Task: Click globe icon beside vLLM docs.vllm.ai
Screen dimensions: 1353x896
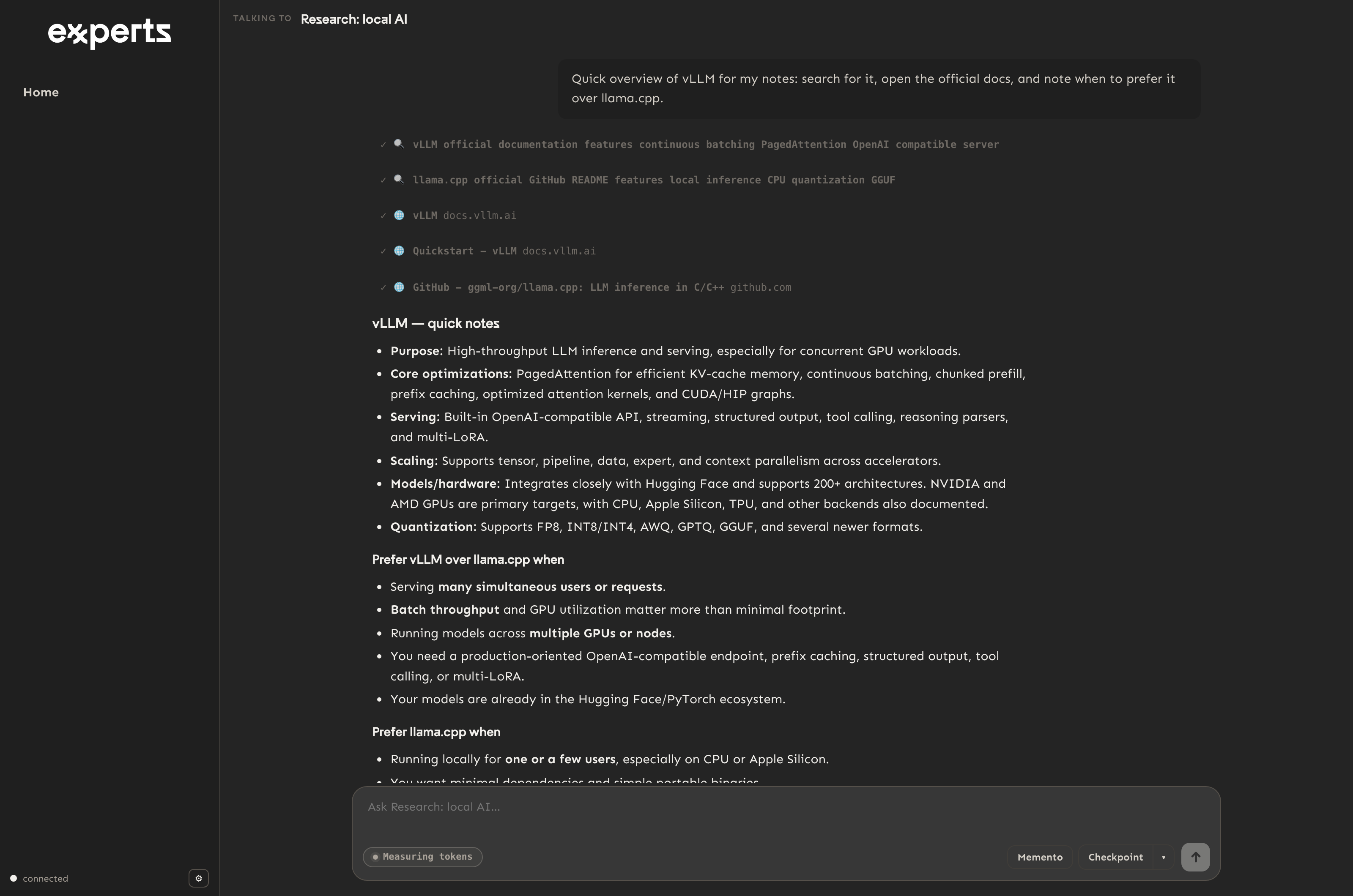Action: point(399,216)
